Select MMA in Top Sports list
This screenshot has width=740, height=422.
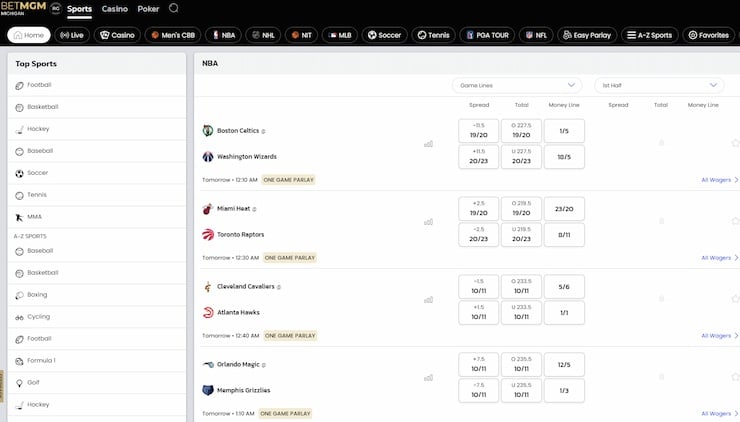(x=97, y=217)
